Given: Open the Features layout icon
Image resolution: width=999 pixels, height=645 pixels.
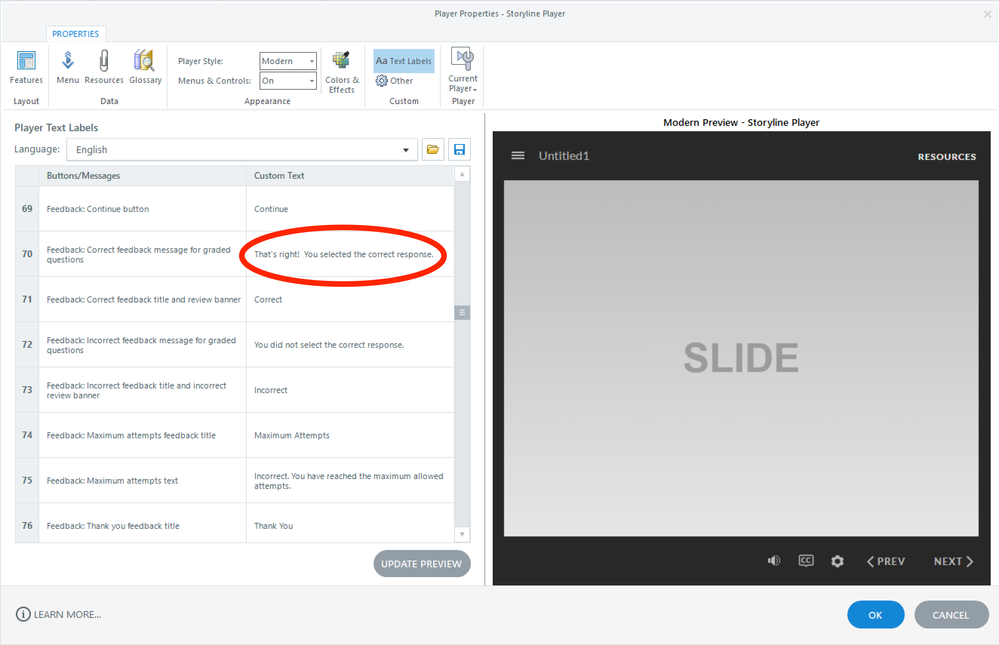Looking at the screenshot, I should [x=26, y=67].
